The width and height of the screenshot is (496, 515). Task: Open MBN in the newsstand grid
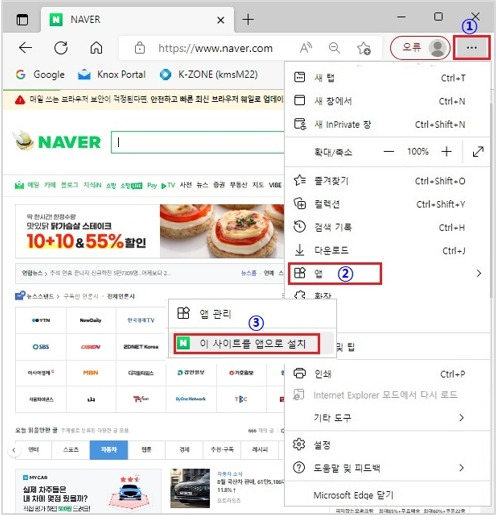tap(91, 373)
